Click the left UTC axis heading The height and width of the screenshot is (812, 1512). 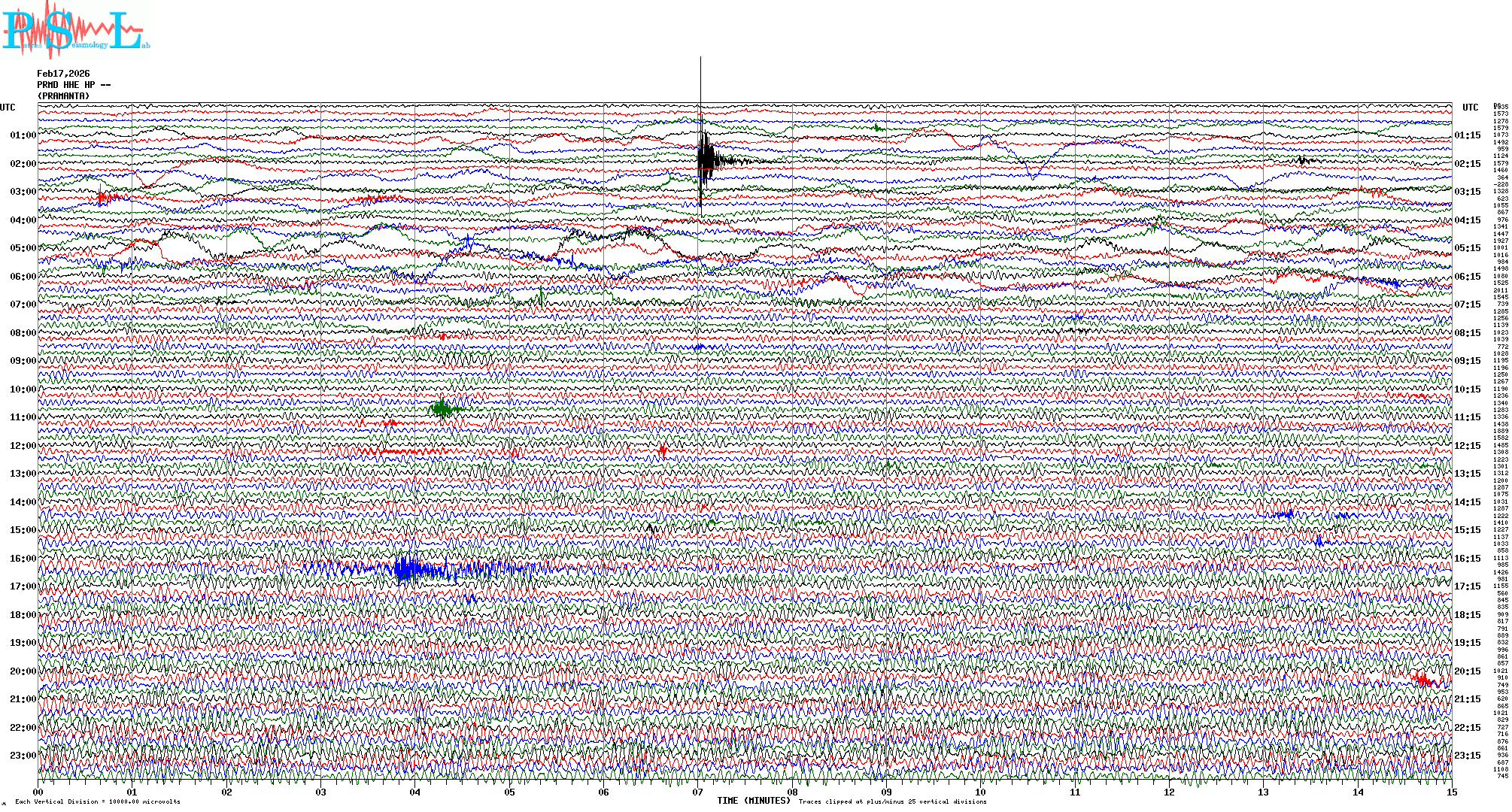coord(8,108)
